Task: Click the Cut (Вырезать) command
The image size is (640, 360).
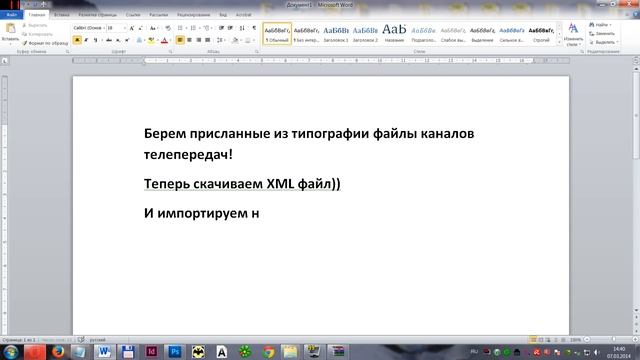Action: point(35,25)
